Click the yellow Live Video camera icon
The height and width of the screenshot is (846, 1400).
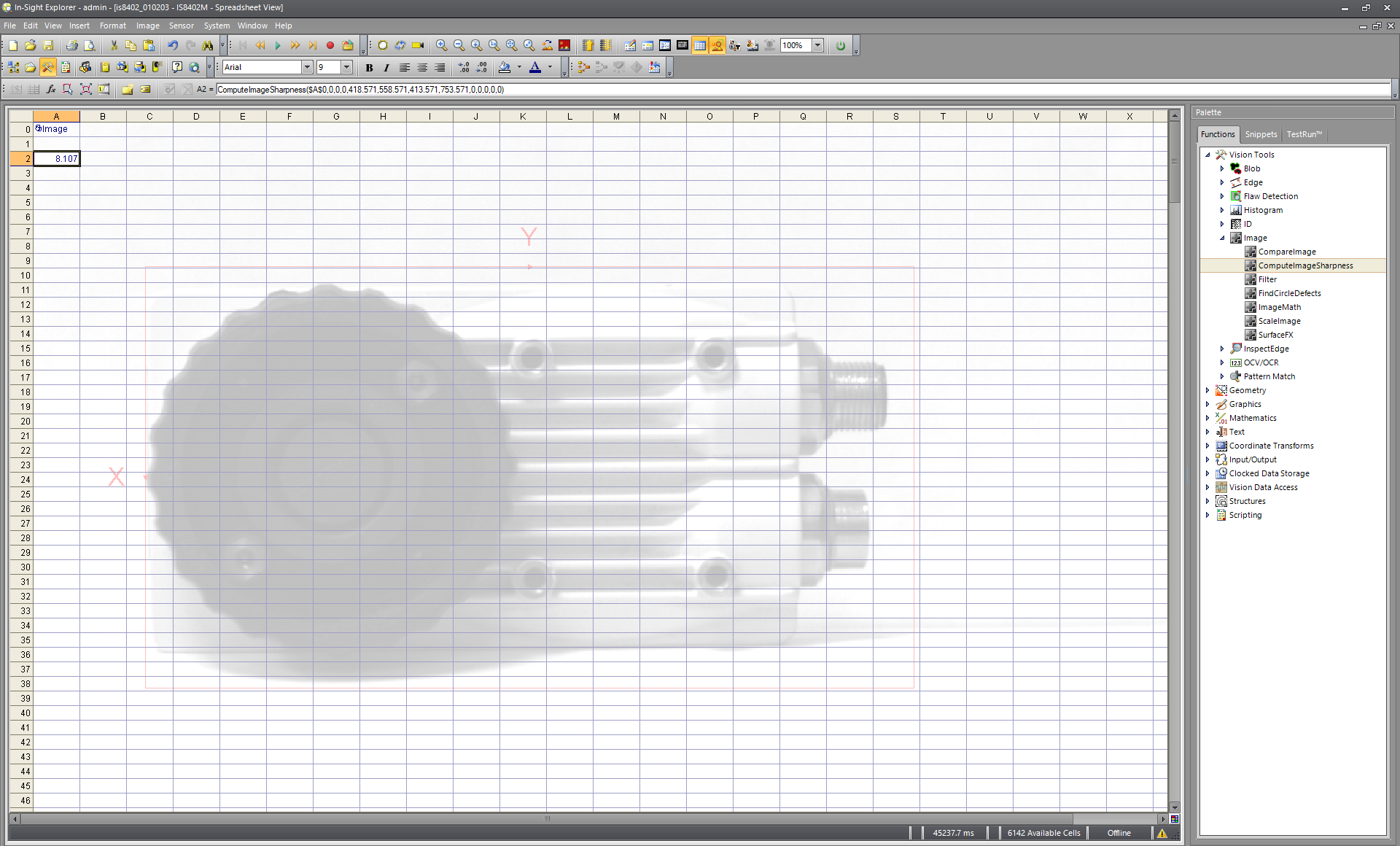point(418,45)
